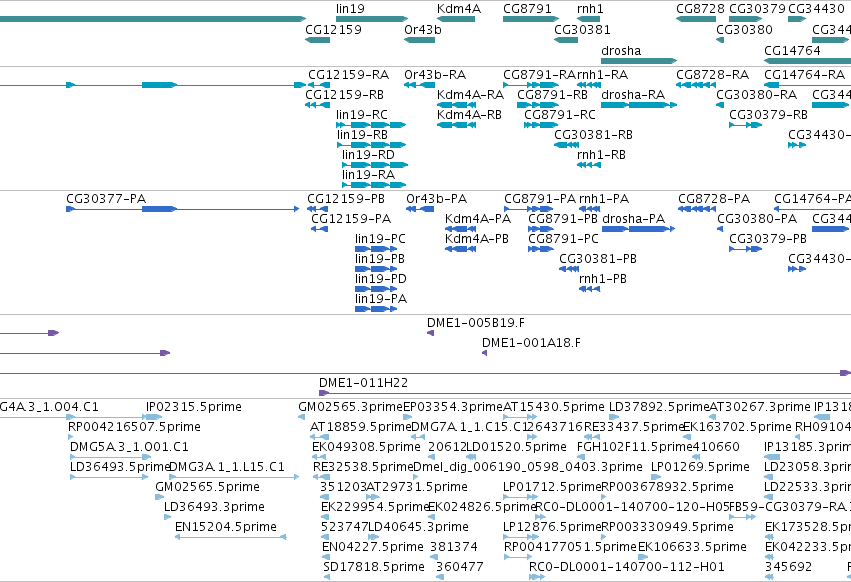Select EST LD36493.3prime
This screenshot has width=851, height=582.
(x=168, y=517)
